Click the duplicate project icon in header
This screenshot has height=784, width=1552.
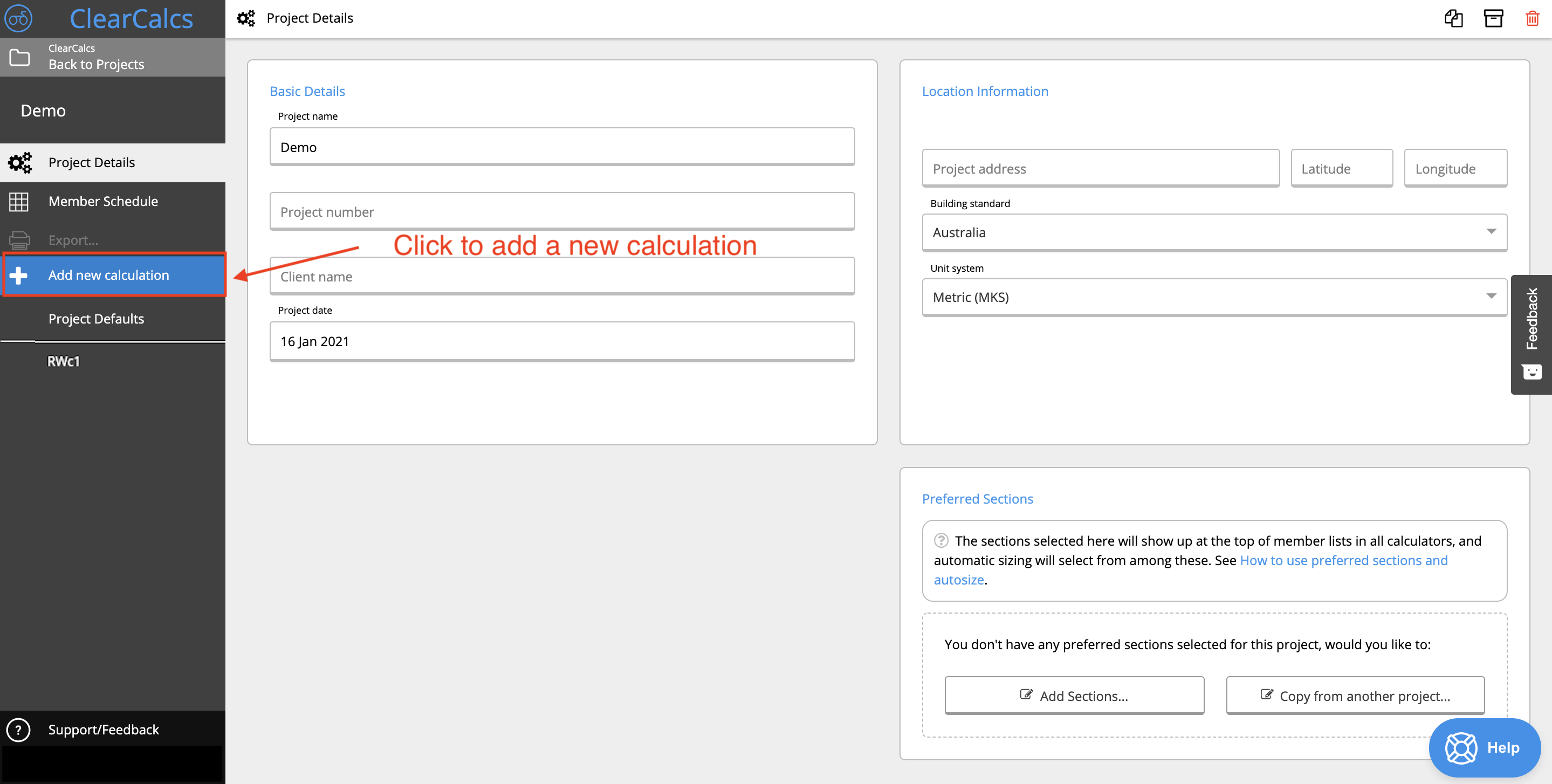(x=1453, y=18)
